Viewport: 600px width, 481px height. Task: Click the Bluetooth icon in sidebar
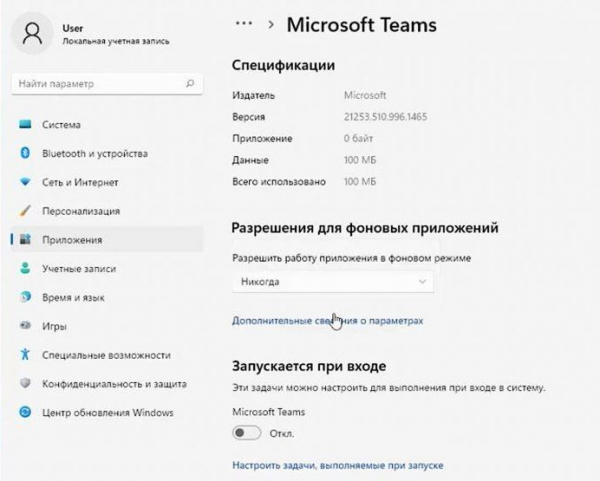tap(25, 153)
